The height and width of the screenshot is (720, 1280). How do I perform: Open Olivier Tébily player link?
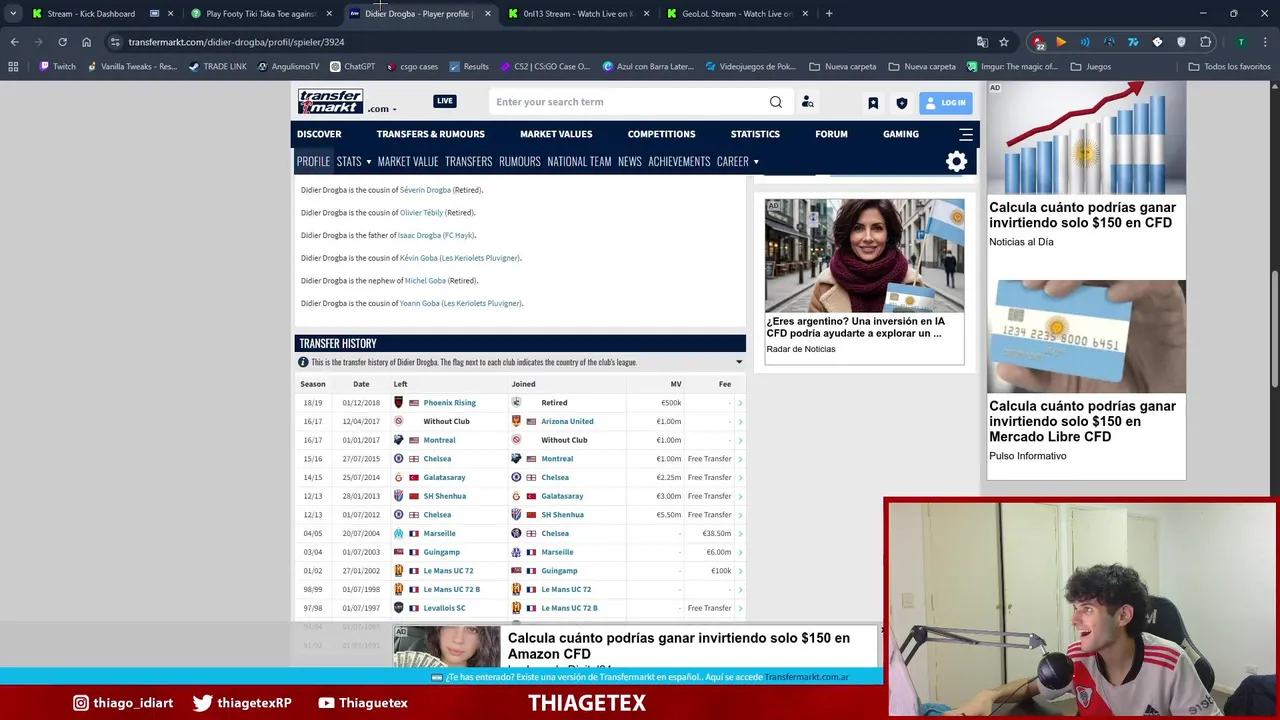421,213
